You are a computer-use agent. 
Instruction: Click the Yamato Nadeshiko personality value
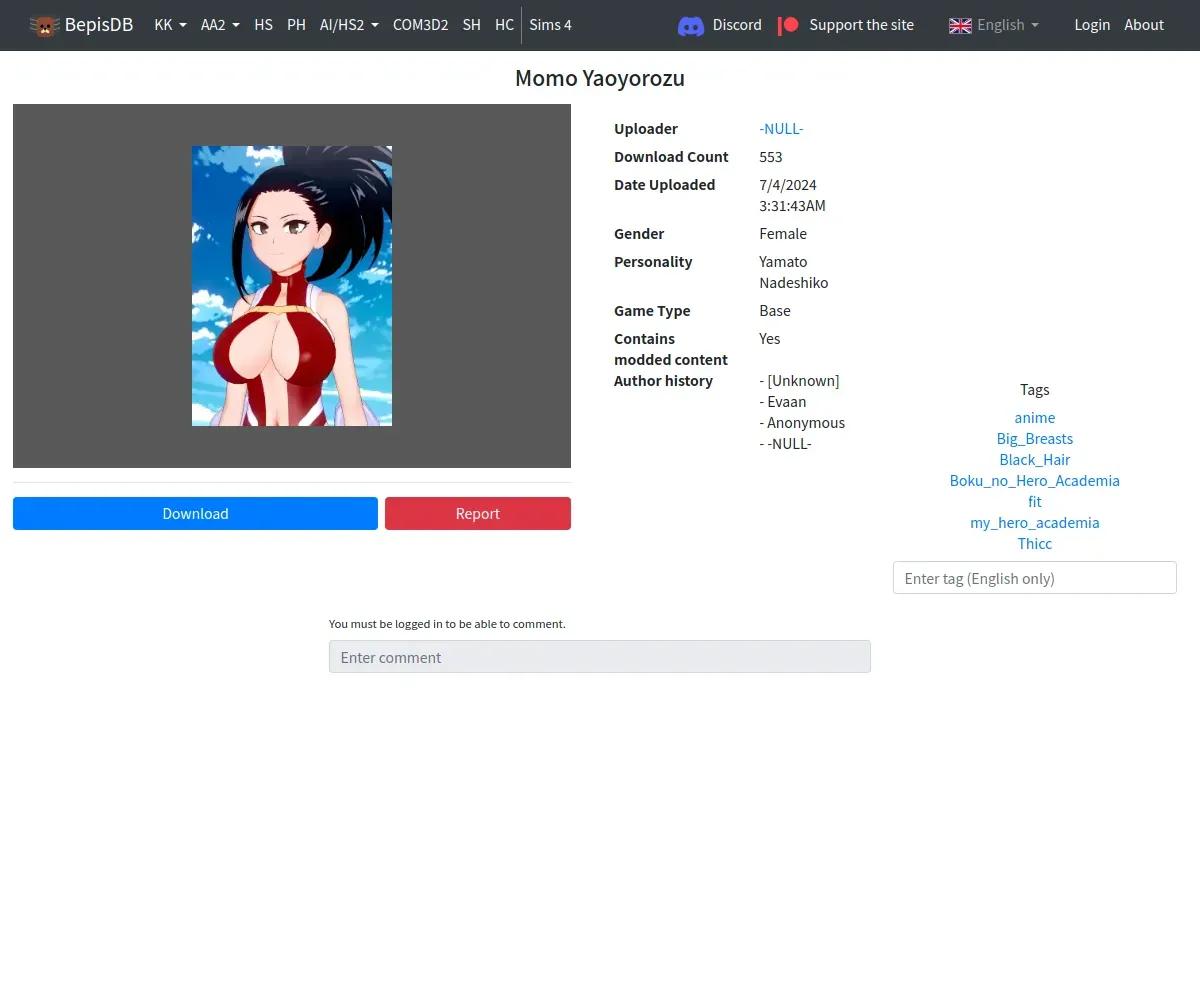tap(794, 272)
